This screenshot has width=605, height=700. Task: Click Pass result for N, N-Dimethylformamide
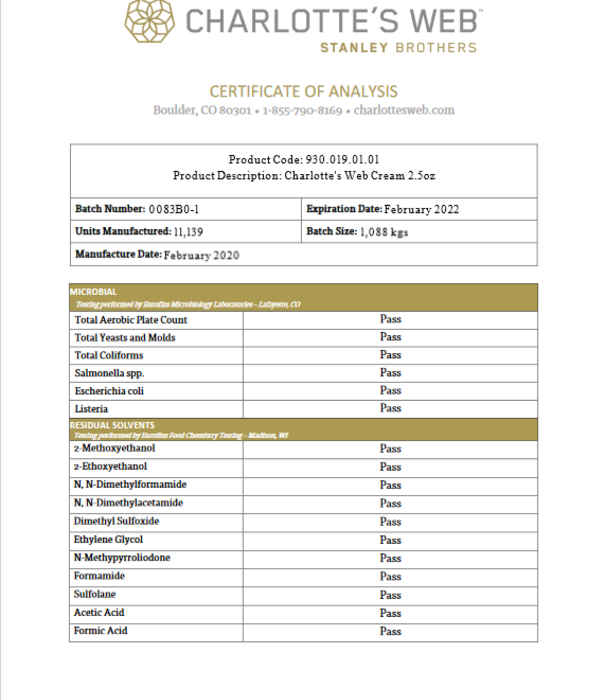point(391,485)
